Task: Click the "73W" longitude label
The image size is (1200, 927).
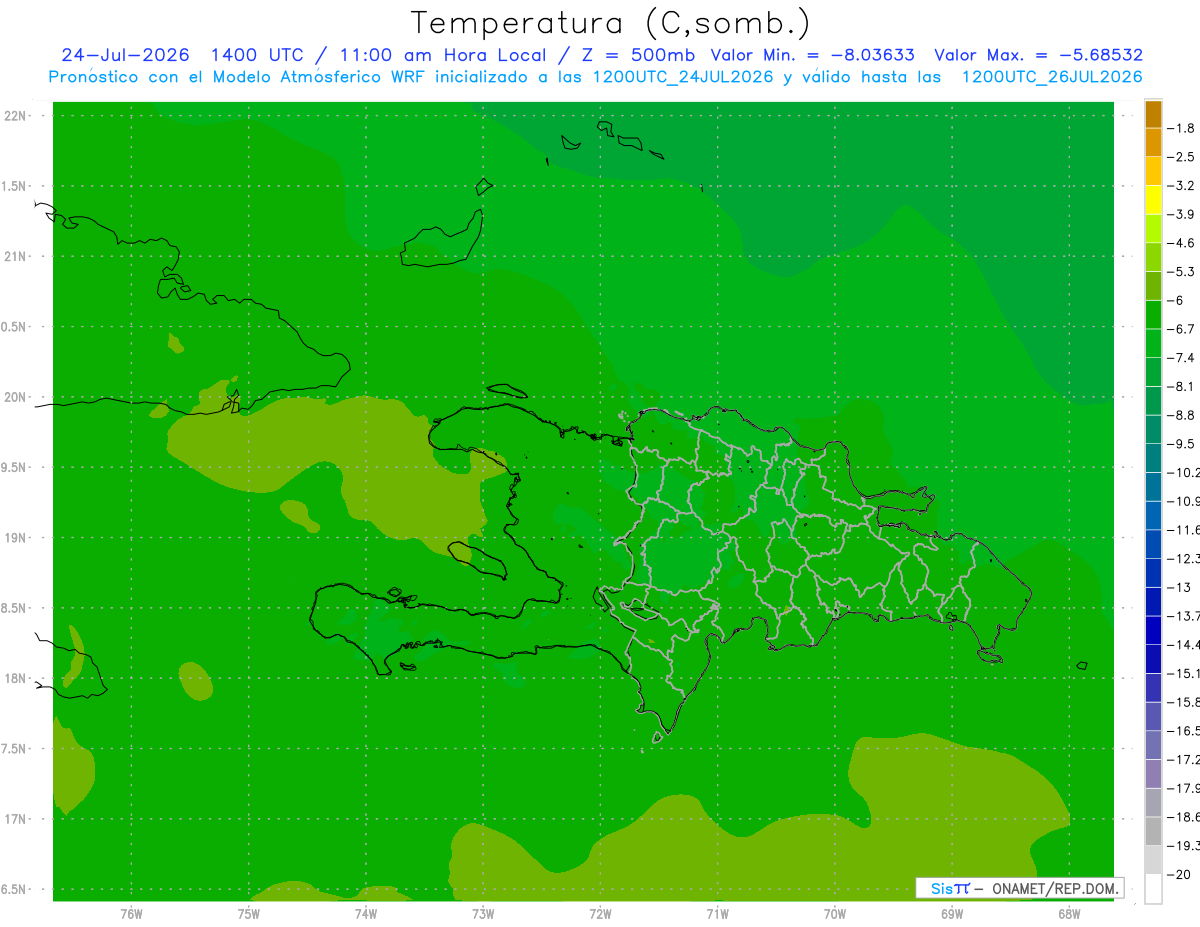Action: 483,914
